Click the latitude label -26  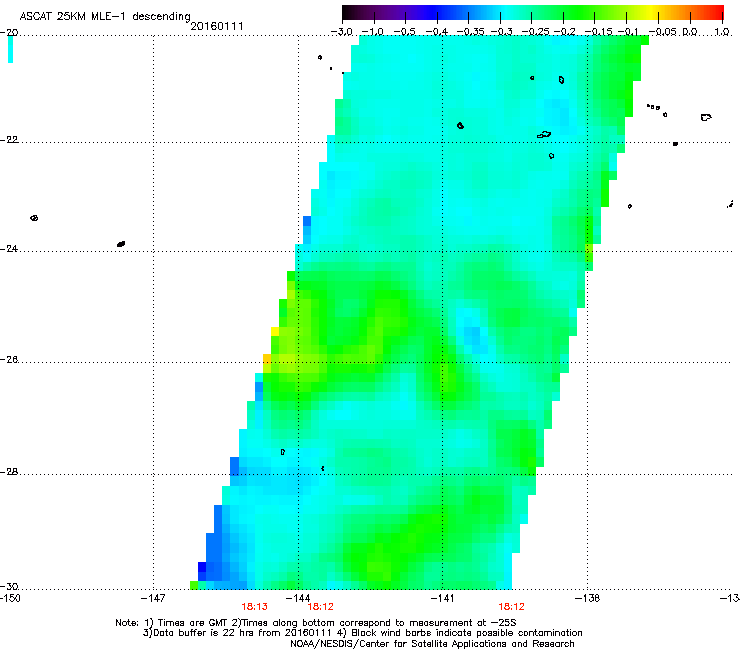pyautogui.click(x=9, y=360)
